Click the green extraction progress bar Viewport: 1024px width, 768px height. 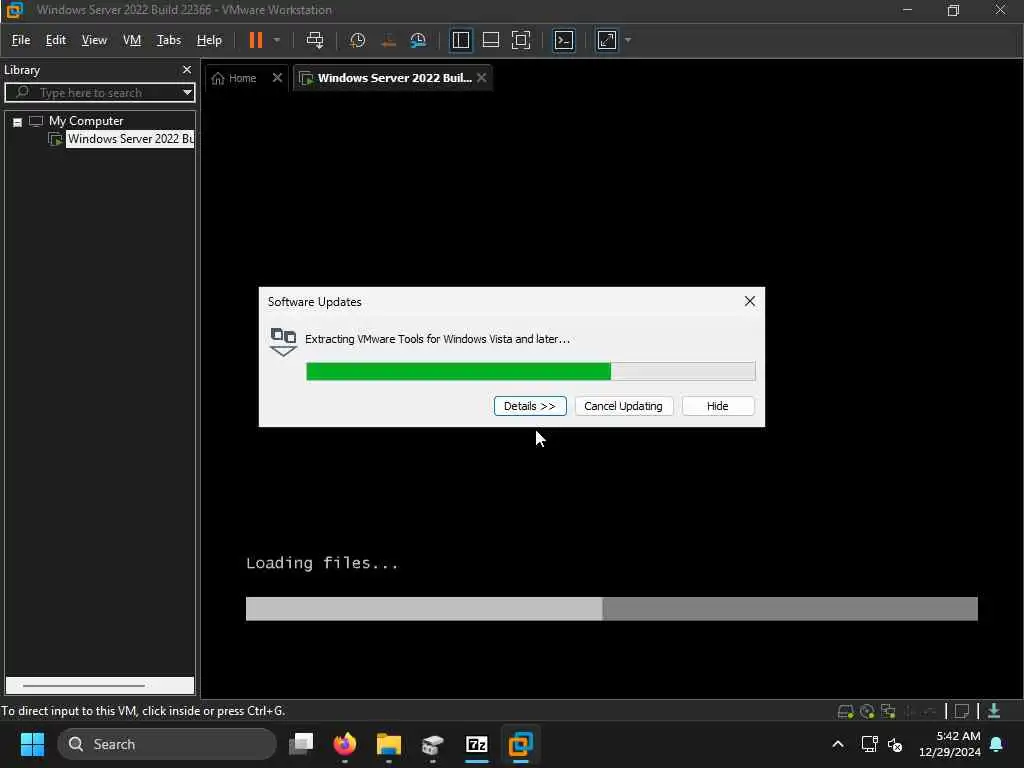(530, 371)
